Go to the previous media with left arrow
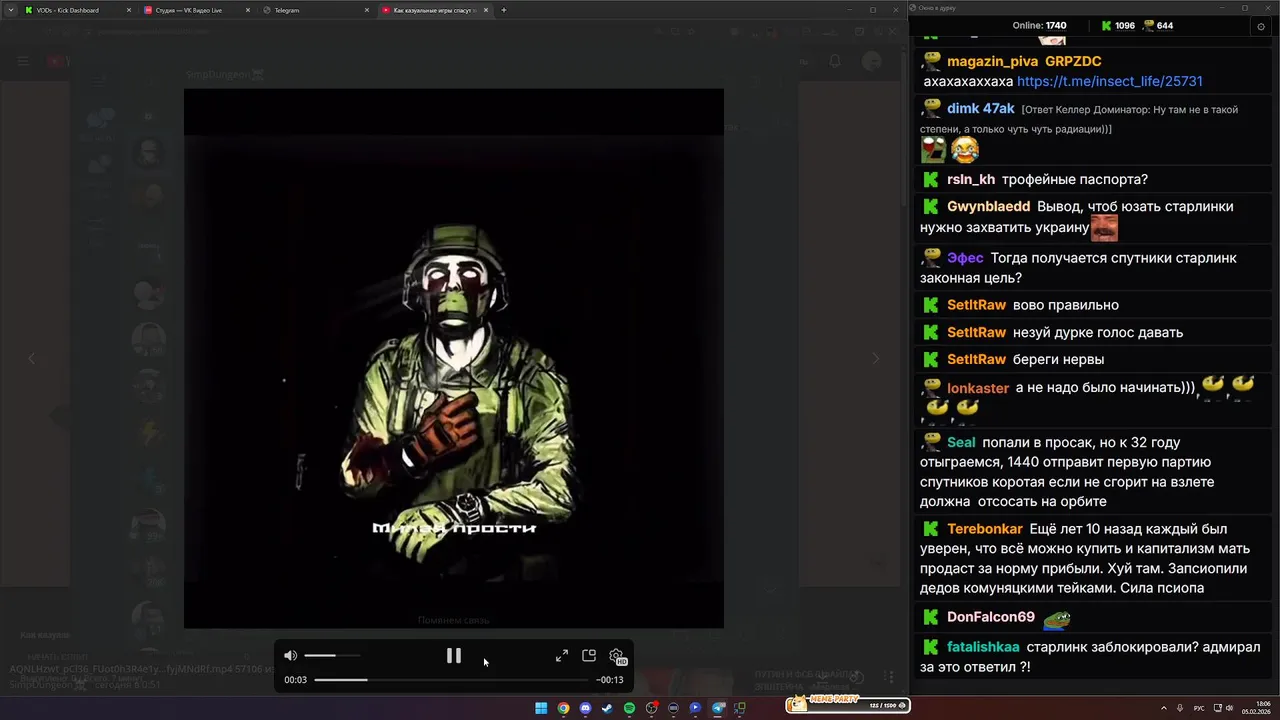1280x720 pixels. click(x=31, y=358)
